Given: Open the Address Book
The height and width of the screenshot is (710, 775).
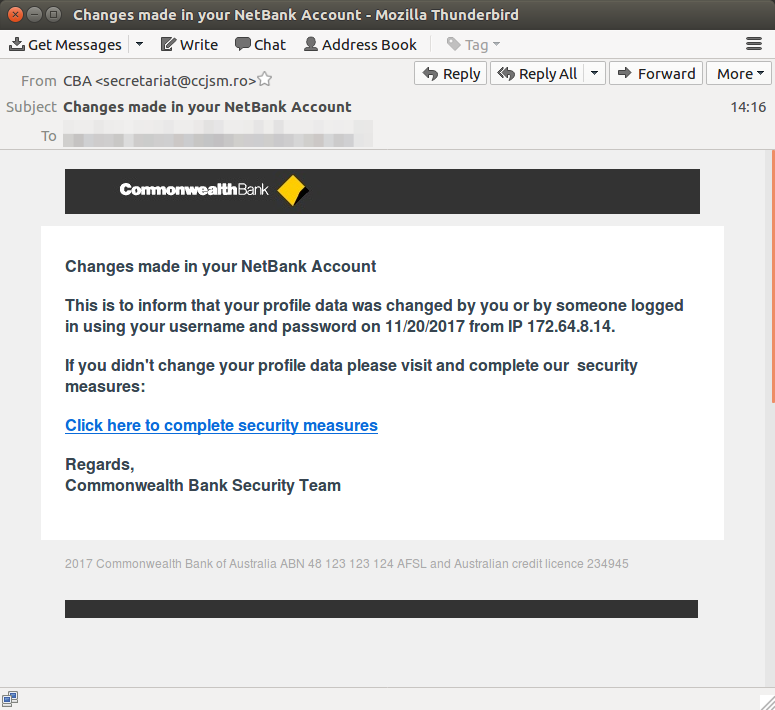Looking at the screenshot, I should pyautogui.click(x=360, y=44).
